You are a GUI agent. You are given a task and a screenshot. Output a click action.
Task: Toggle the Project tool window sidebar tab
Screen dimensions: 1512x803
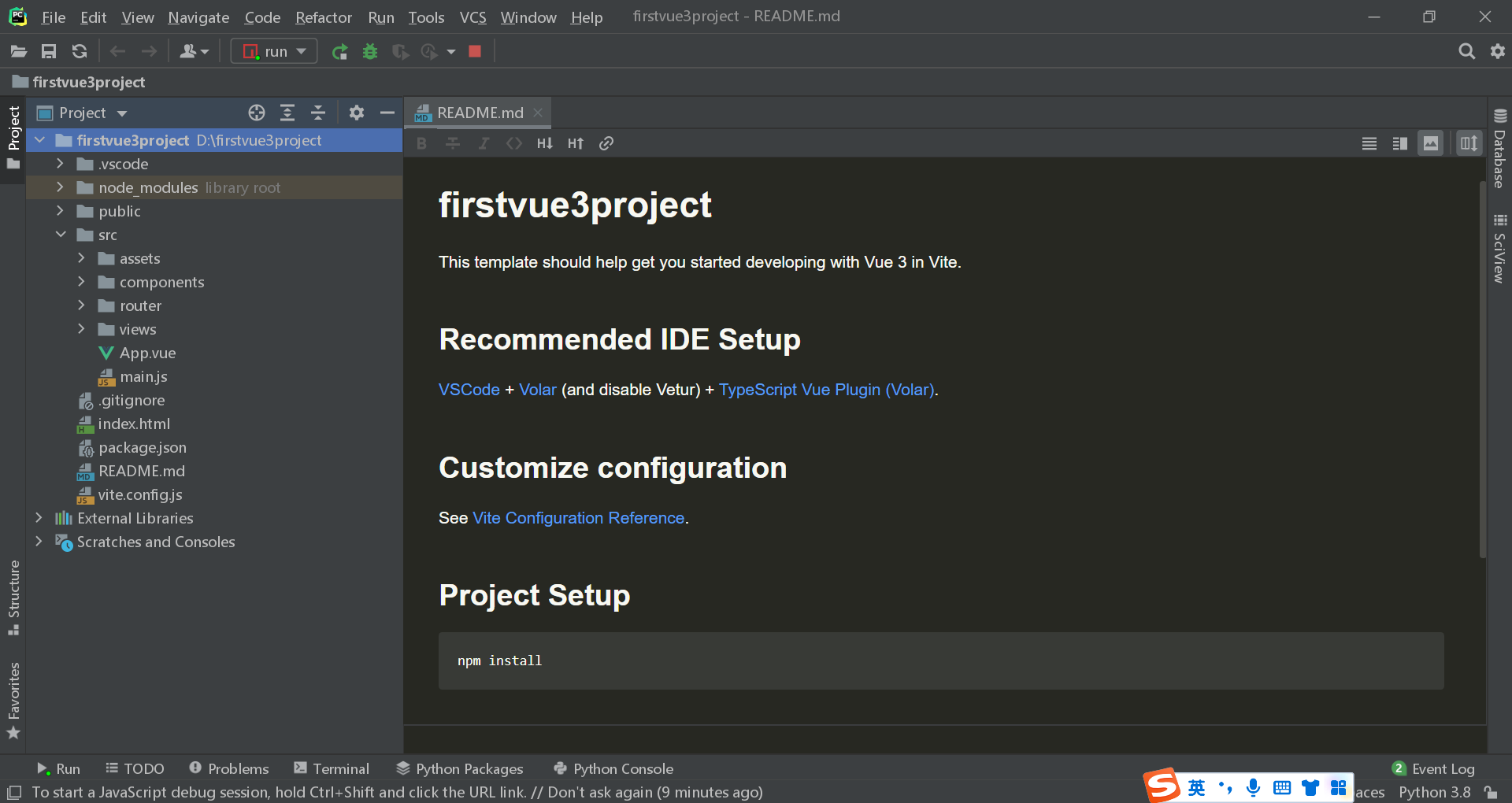[13, 138]
